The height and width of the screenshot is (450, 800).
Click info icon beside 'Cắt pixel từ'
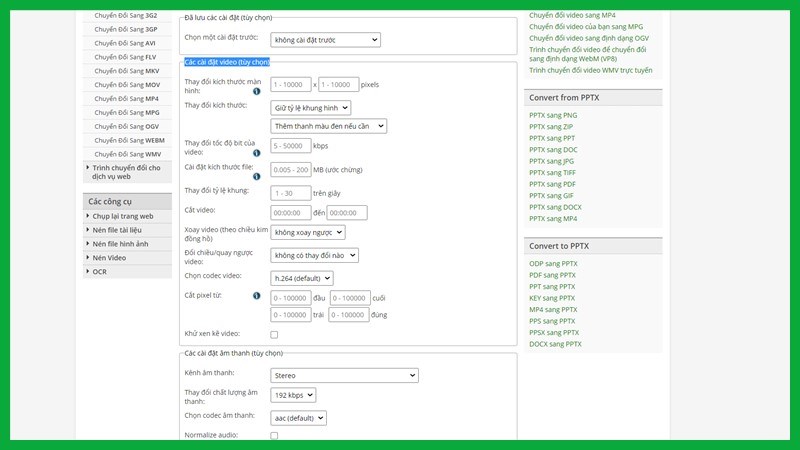click(257, 296)
